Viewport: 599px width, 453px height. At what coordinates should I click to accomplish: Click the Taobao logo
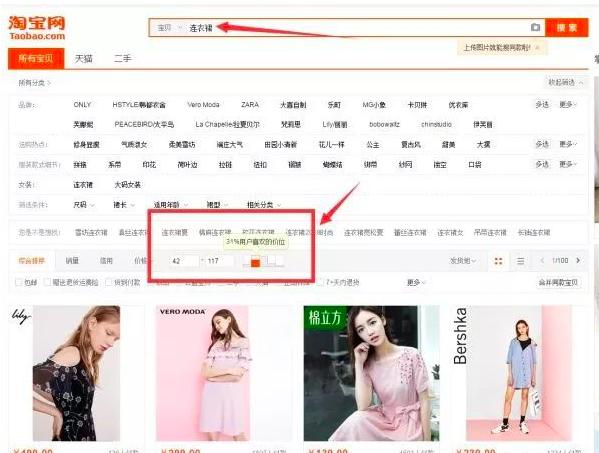[x=37, y=28]
